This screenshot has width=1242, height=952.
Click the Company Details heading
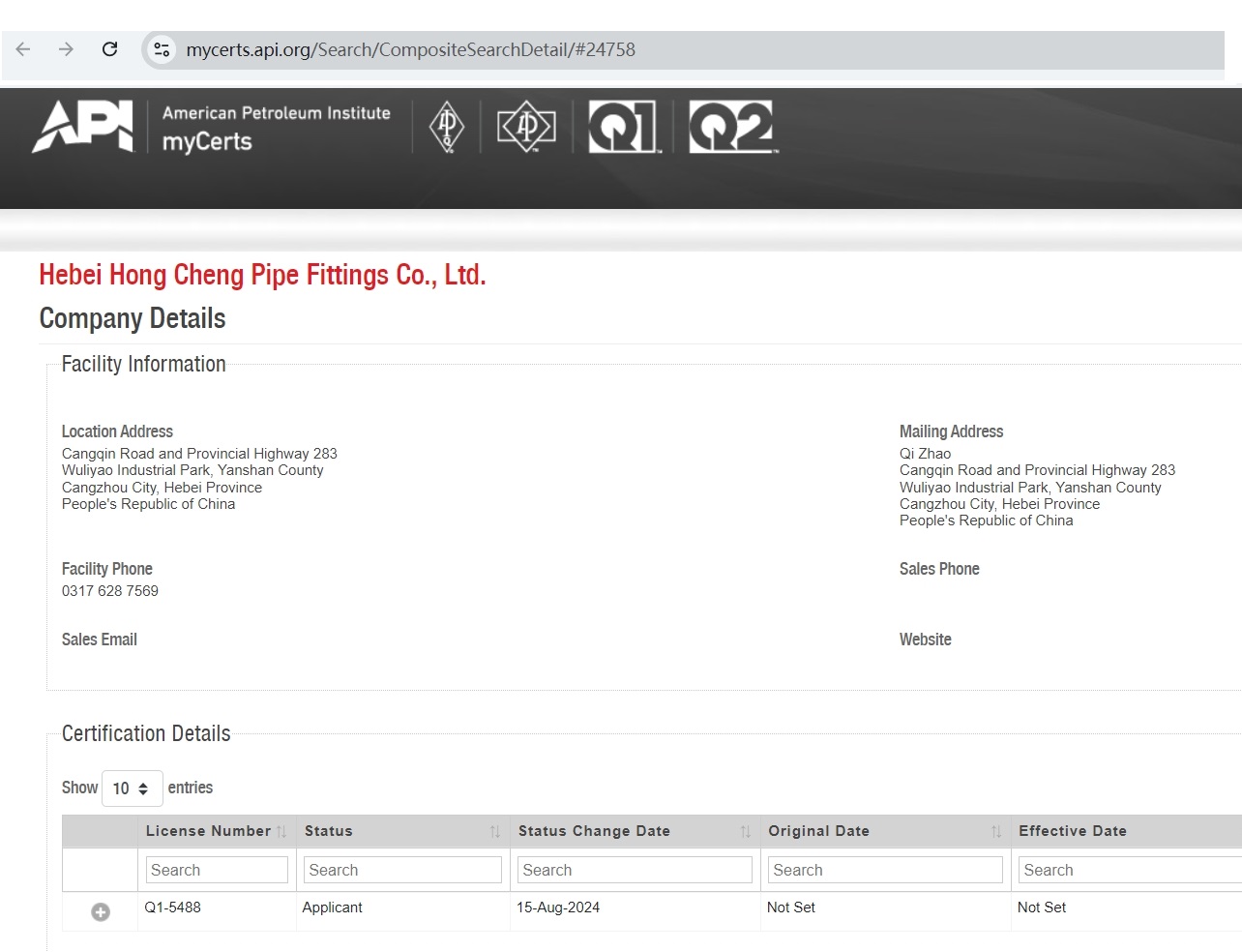(x=133, y=318)
